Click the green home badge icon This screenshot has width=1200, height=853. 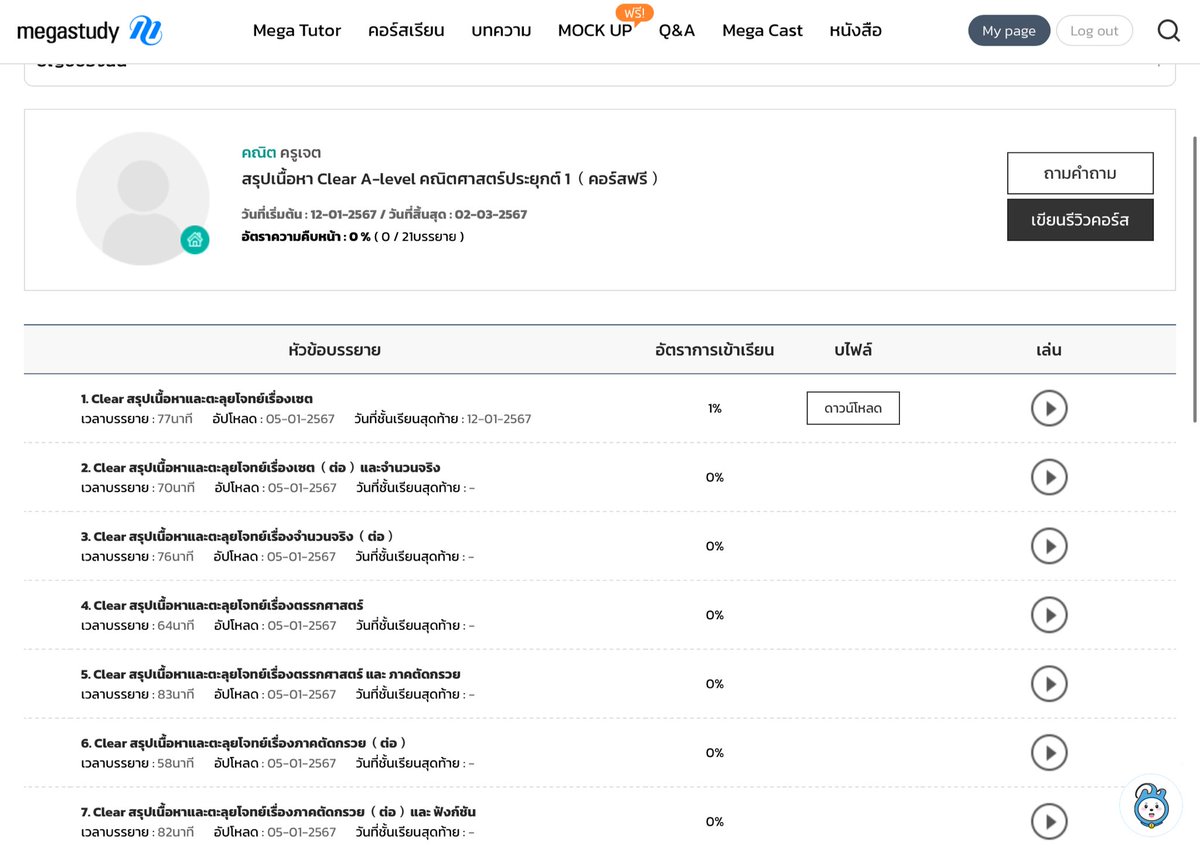195,239
